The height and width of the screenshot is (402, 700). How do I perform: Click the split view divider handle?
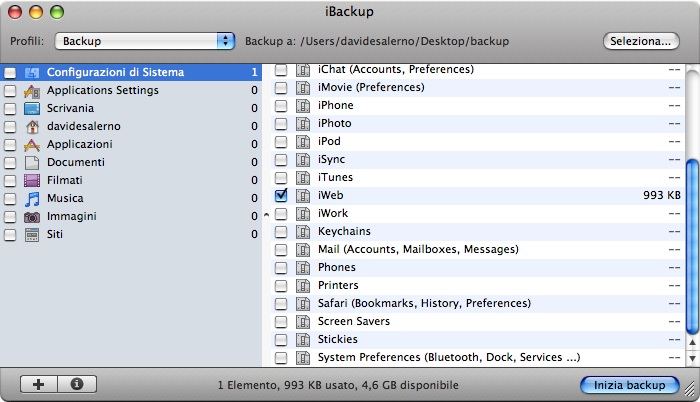click(x=267, y=215)
